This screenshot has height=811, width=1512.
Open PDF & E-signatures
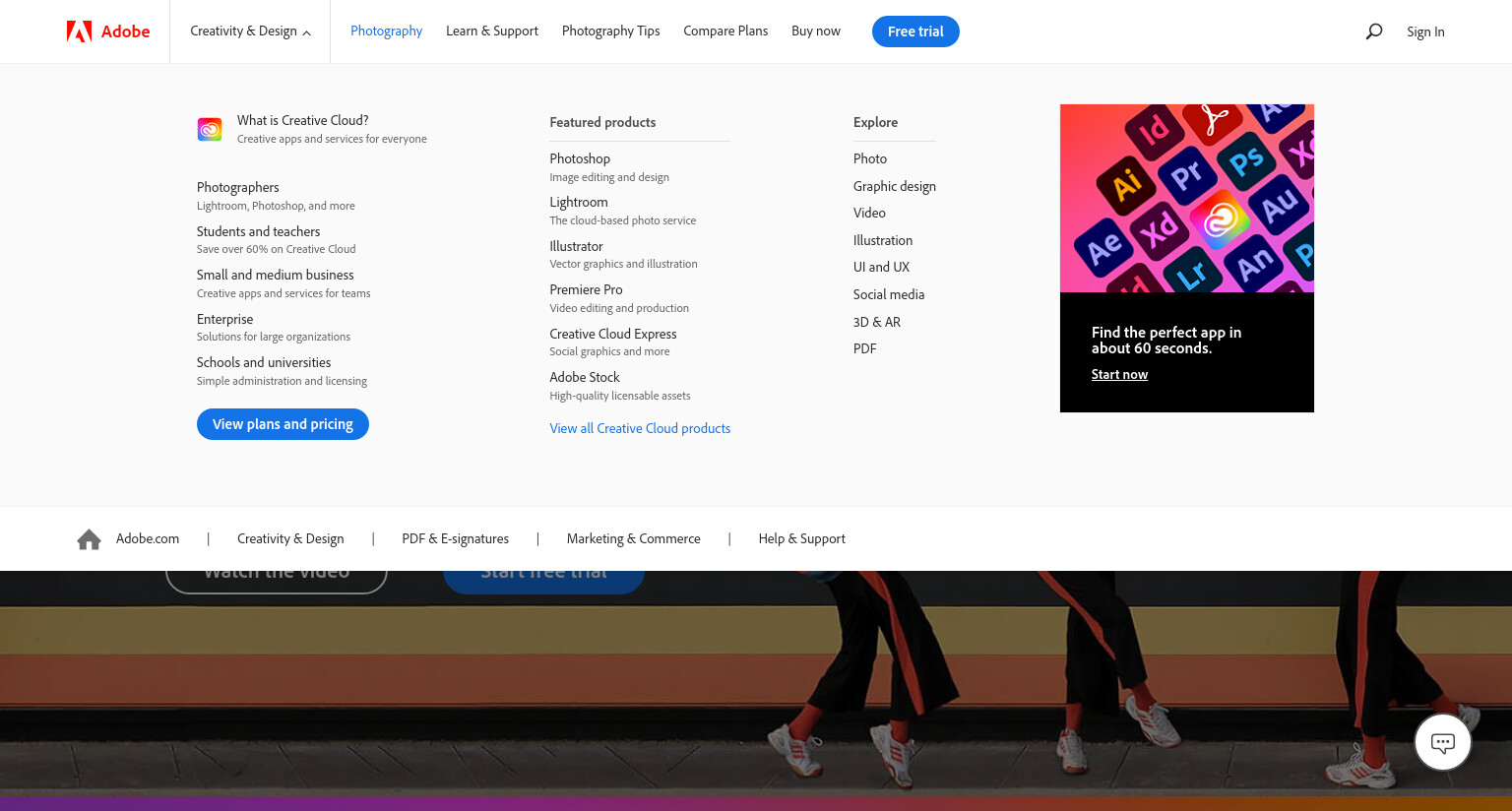pyautogui.click(x=455, y=538)
